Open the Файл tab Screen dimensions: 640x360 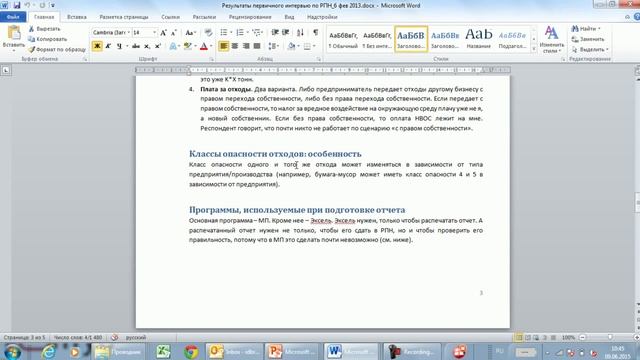coord(13,17)
